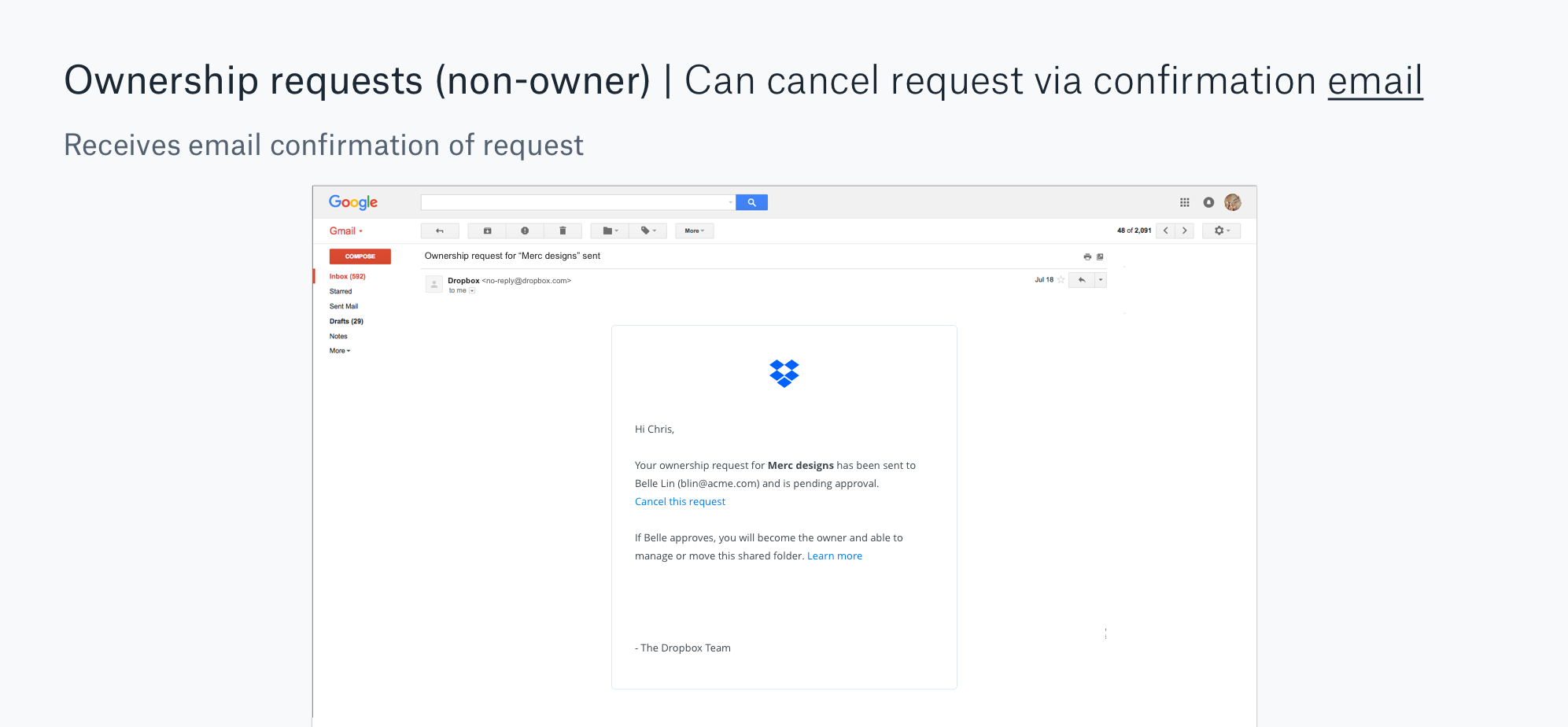The image size is (1568, 727).
Task: Open the Move to folder dropdown
Action: click(608, 231)
